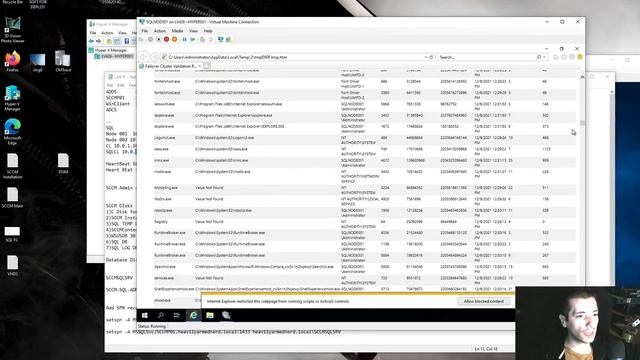Click scroll up arrow of IE page
The image size is (640, 360).
pyautogui.click(x=582, y=77)
